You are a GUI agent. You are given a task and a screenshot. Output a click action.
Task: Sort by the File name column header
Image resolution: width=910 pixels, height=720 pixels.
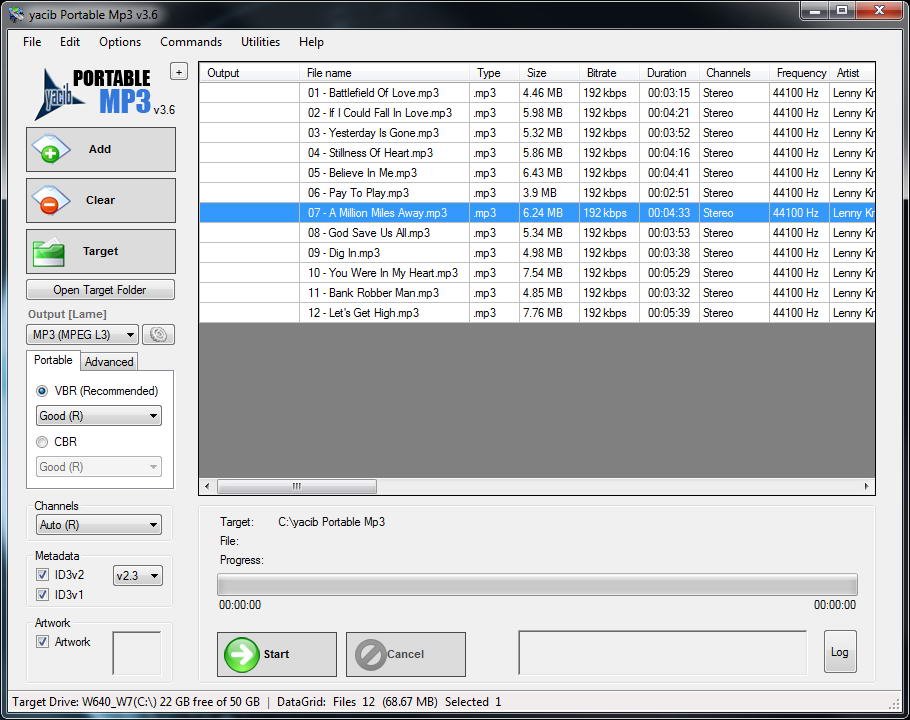click(x=384, y=73)
